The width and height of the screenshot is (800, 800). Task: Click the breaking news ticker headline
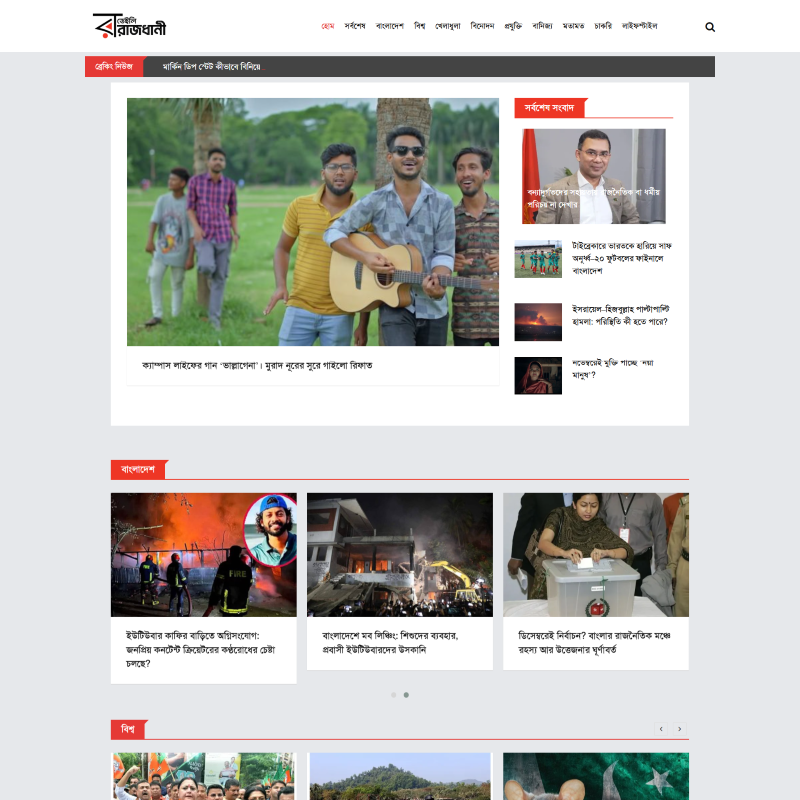[x=211, y=67]
